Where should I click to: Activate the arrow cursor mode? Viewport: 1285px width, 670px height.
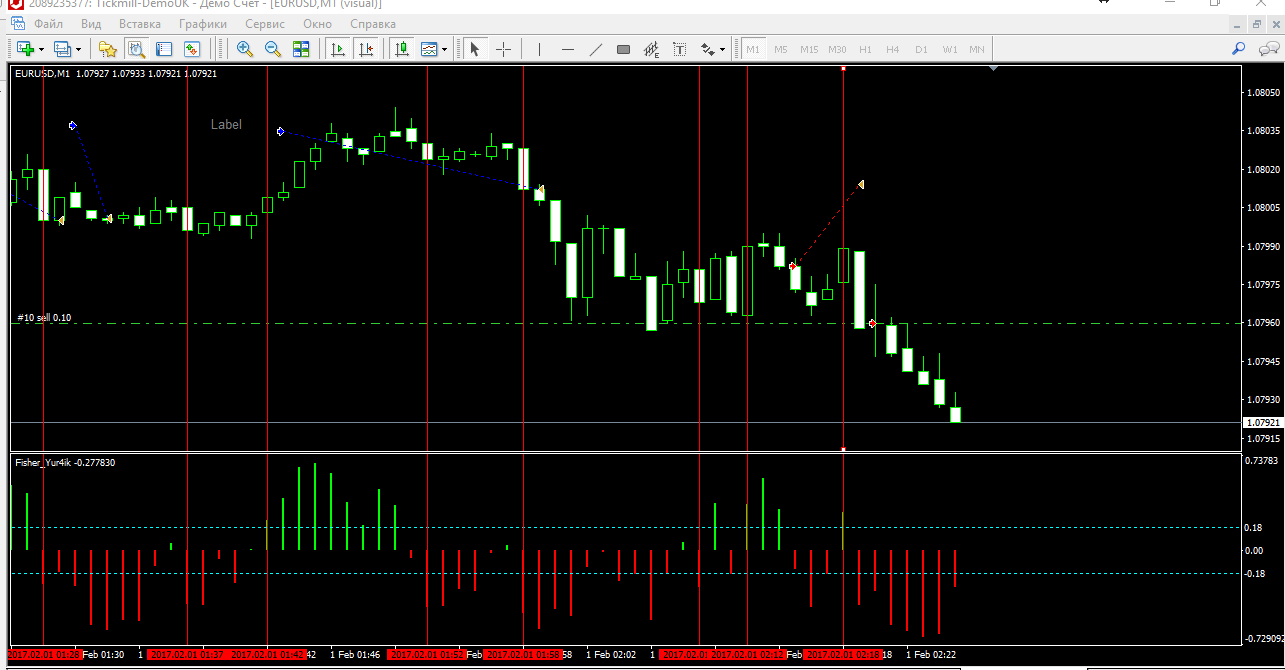tap(475, 48)
